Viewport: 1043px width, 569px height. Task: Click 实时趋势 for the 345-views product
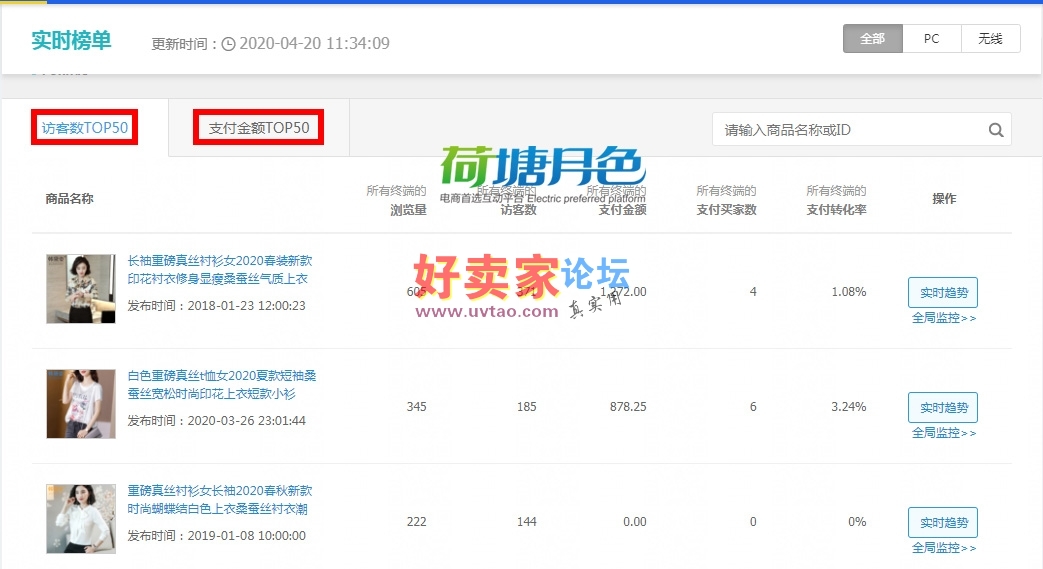(x=943, y=407)
